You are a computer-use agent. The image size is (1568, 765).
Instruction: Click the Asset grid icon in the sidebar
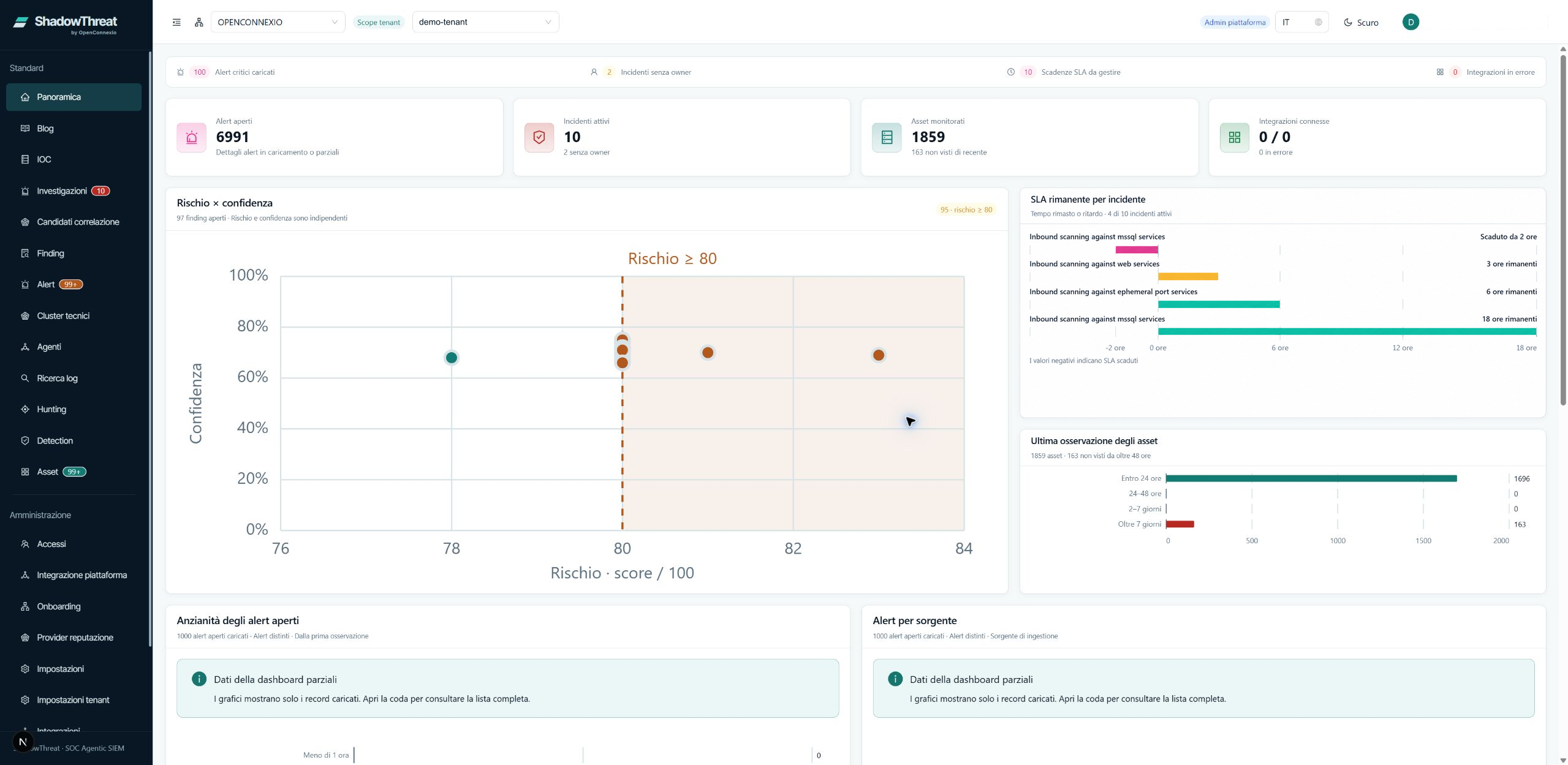coord(25,472)
